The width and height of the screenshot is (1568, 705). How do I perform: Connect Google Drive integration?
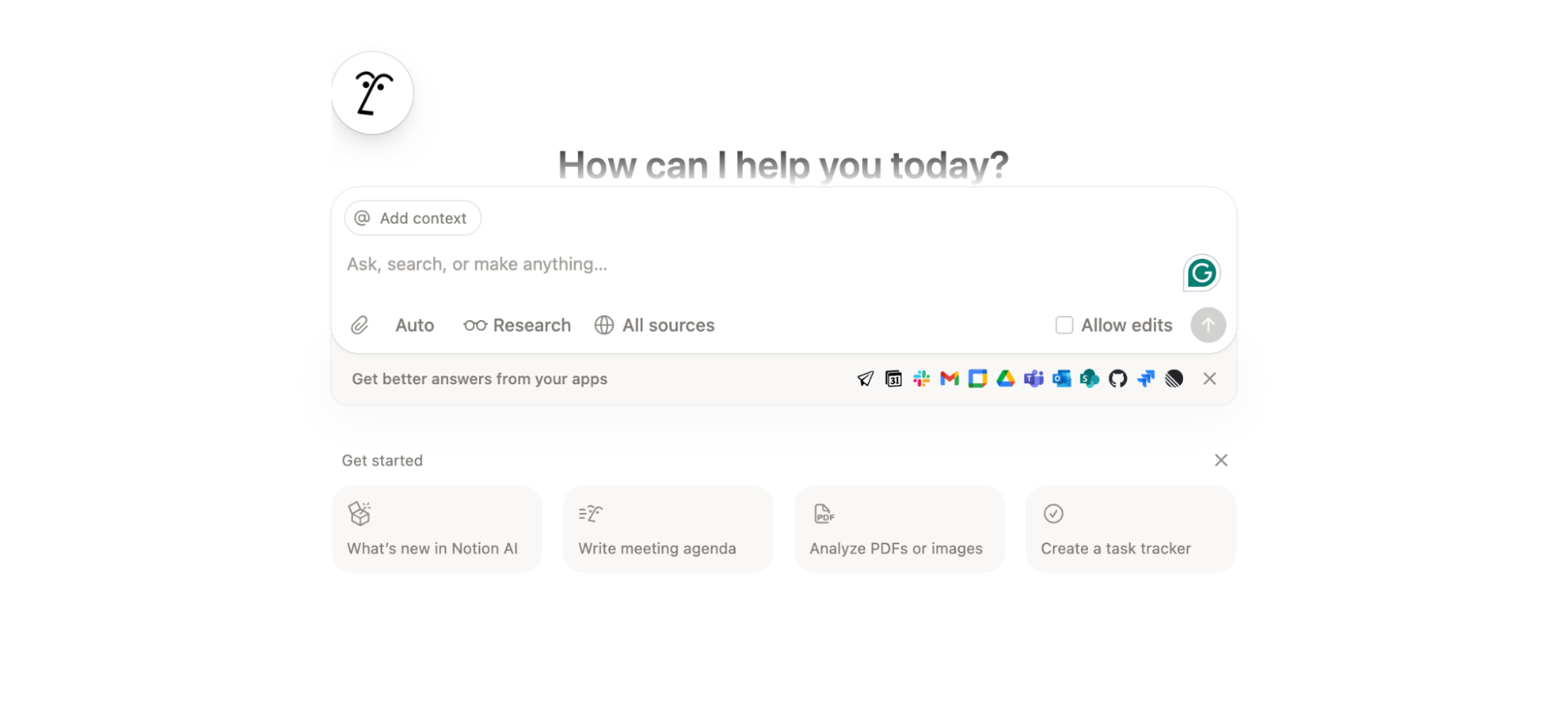[1006, 379]
